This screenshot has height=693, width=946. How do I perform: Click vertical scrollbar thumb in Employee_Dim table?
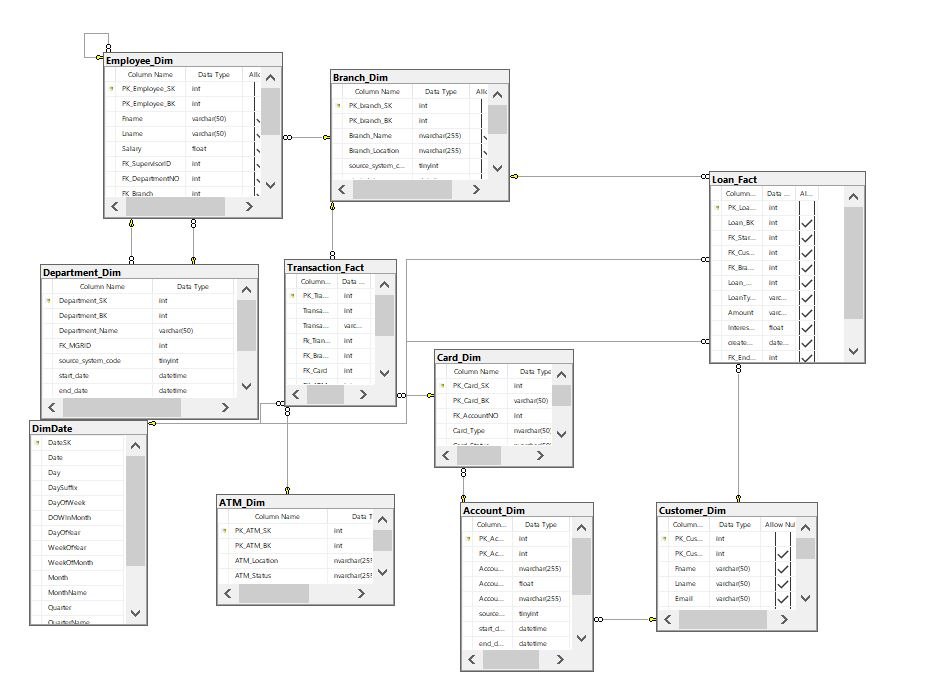[270, 112]
